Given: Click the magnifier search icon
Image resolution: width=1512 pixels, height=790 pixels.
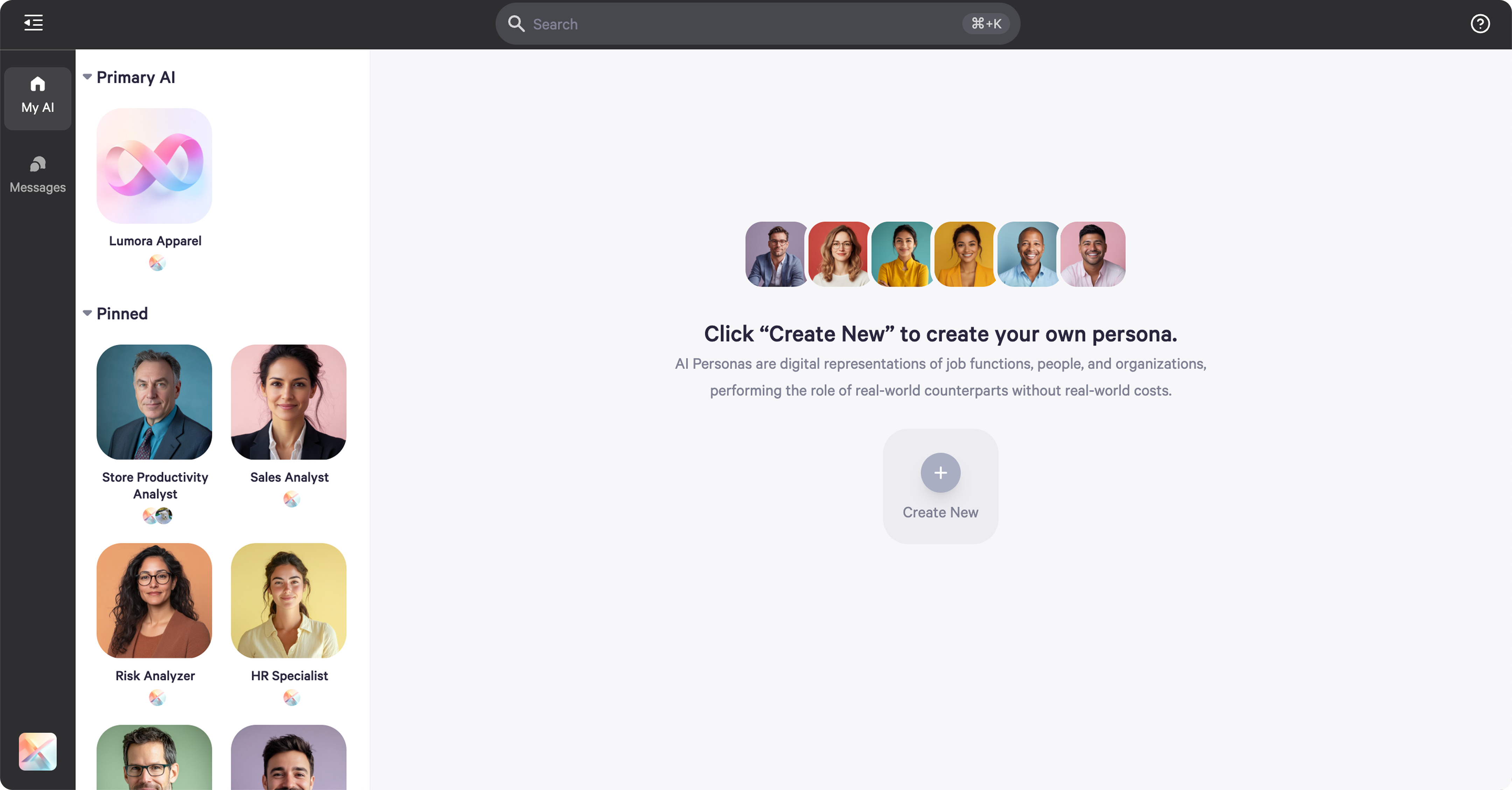Looking at the screenshot, I should 516,23.
